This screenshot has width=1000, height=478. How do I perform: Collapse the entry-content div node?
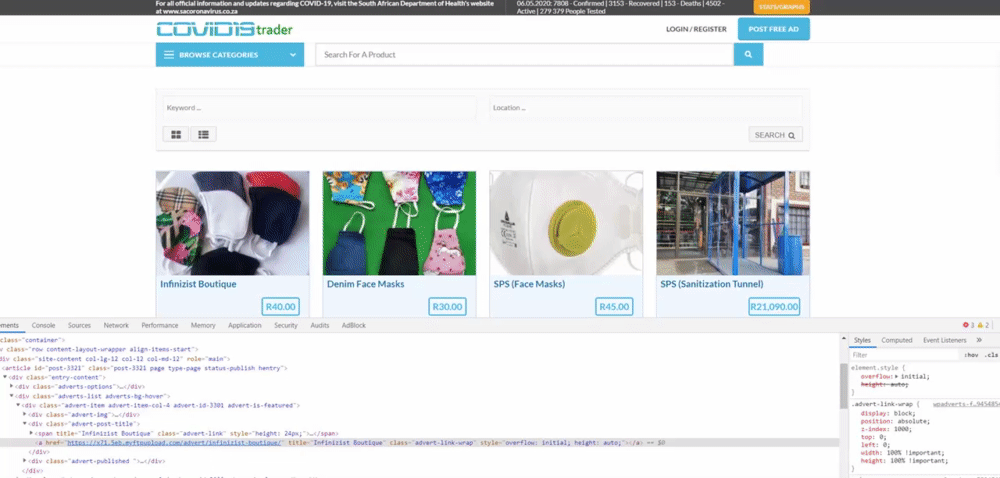[5, 377]
